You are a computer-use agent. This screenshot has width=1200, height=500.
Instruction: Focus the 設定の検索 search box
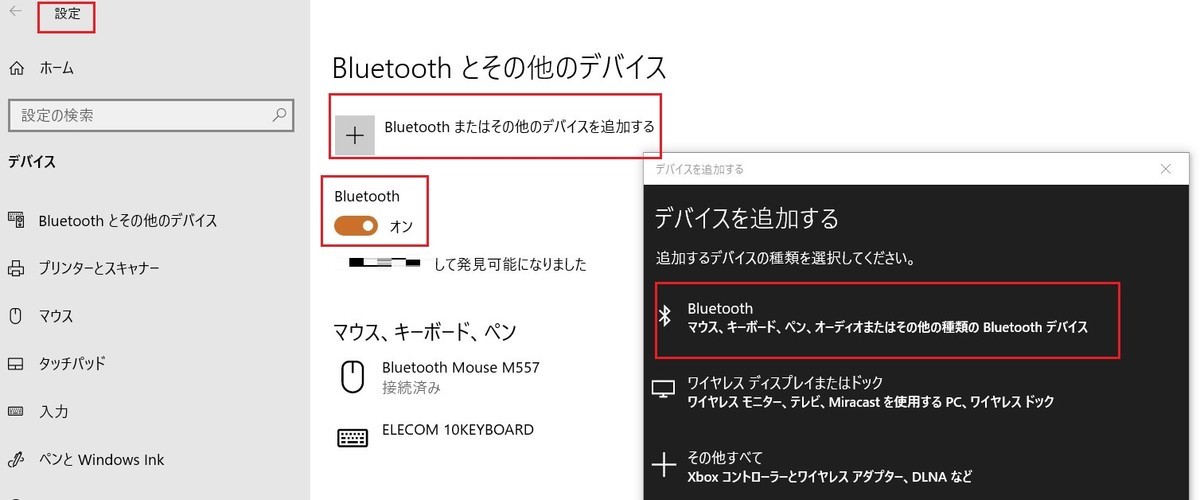(x=151, y=116)
